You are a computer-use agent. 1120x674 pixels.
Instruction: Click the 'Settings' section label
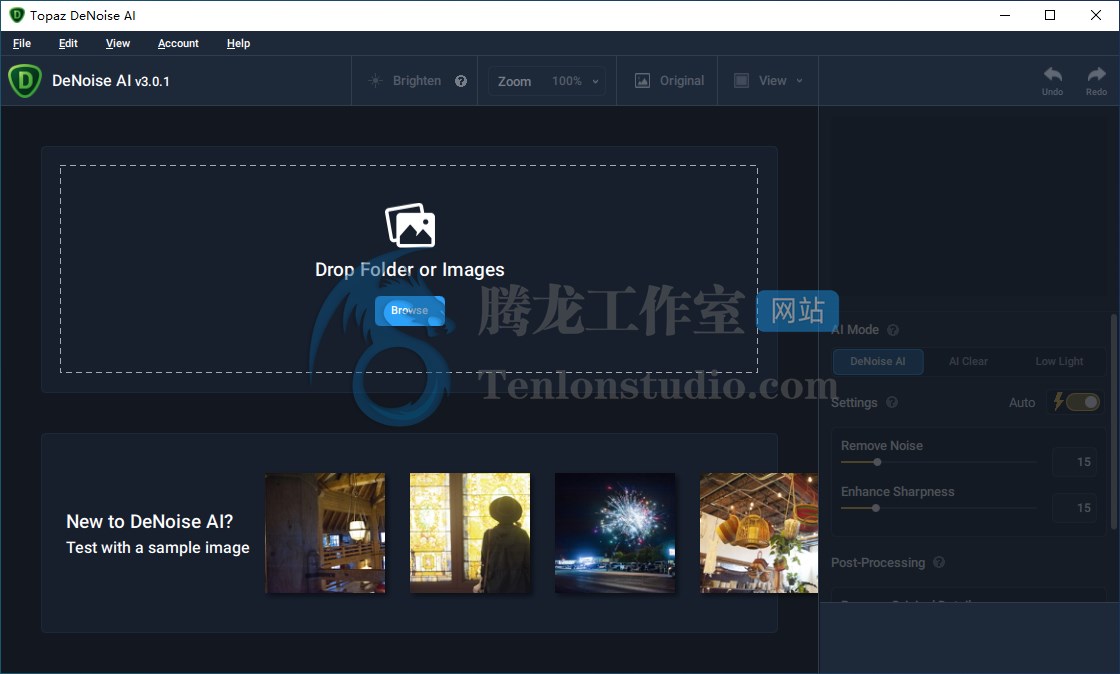[854, 403]
